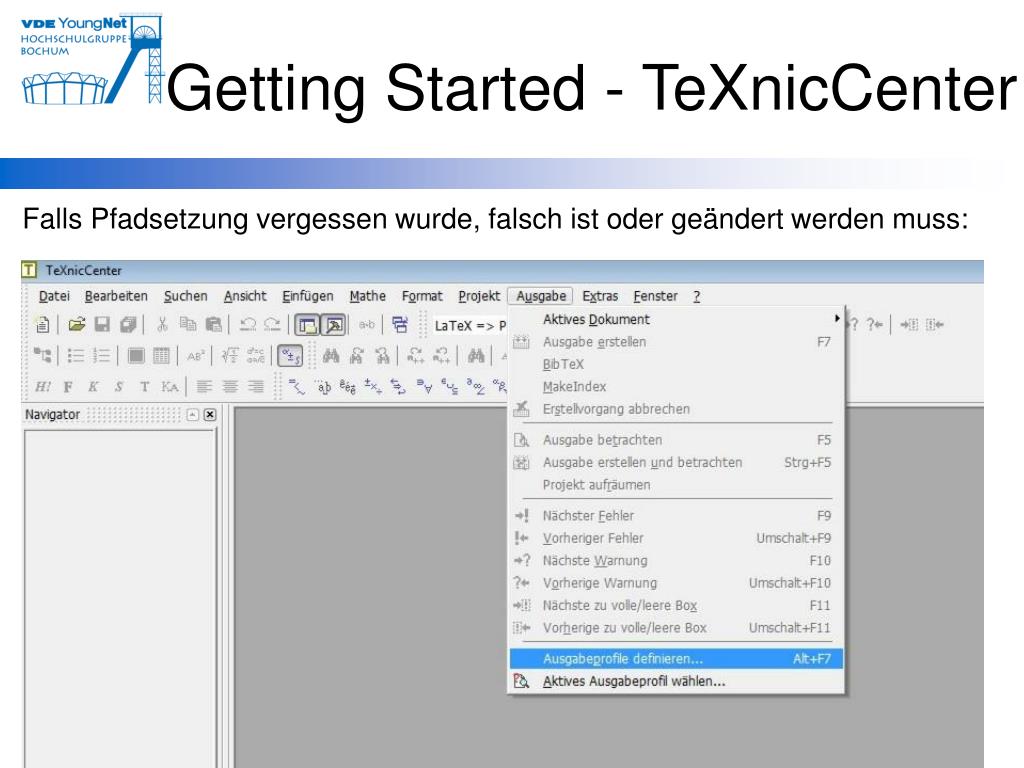Open the Ansicht menu
Screen dimensions: 1024x768
click(x=245, y=296)
